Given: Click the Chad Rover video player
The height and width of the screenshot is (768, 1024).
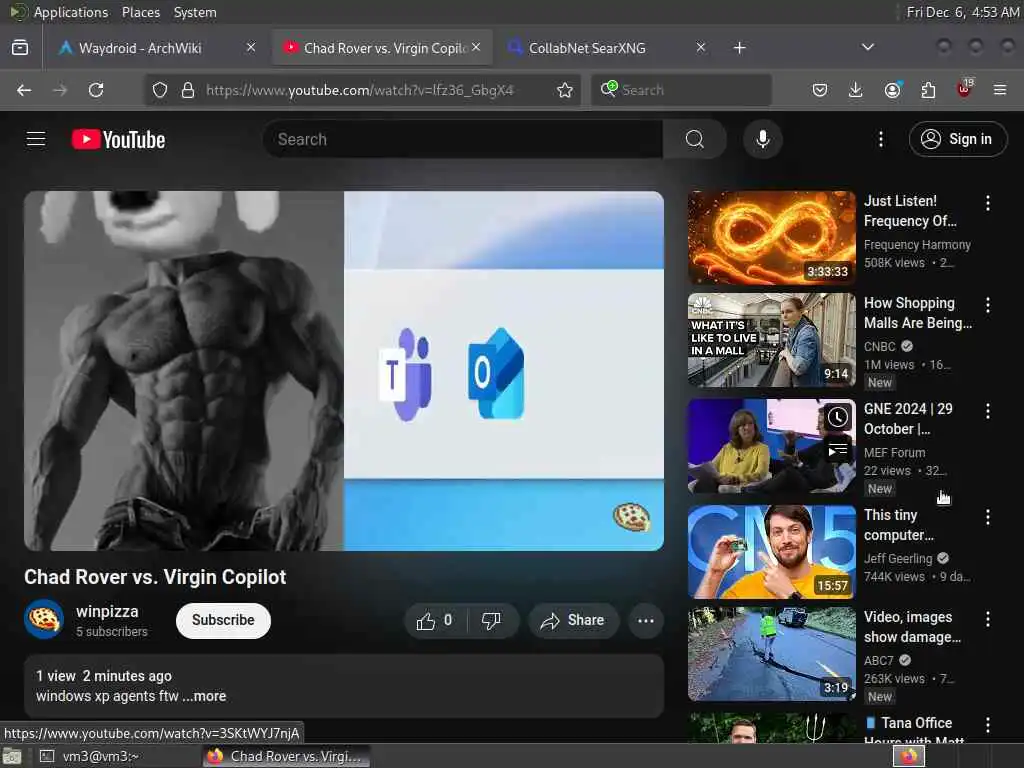Looking at the screenshot, I should pos(344,370).
